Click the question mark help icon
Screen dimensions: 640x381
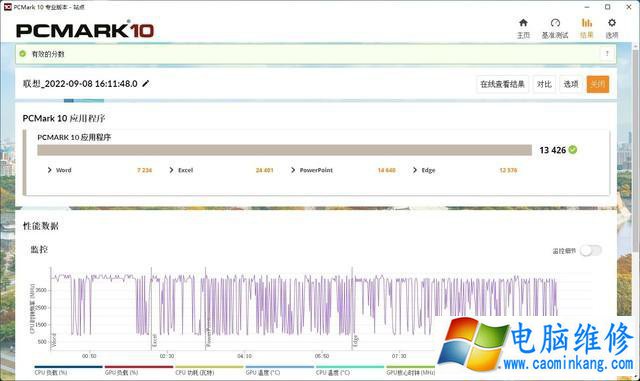[x=607, y=53]
